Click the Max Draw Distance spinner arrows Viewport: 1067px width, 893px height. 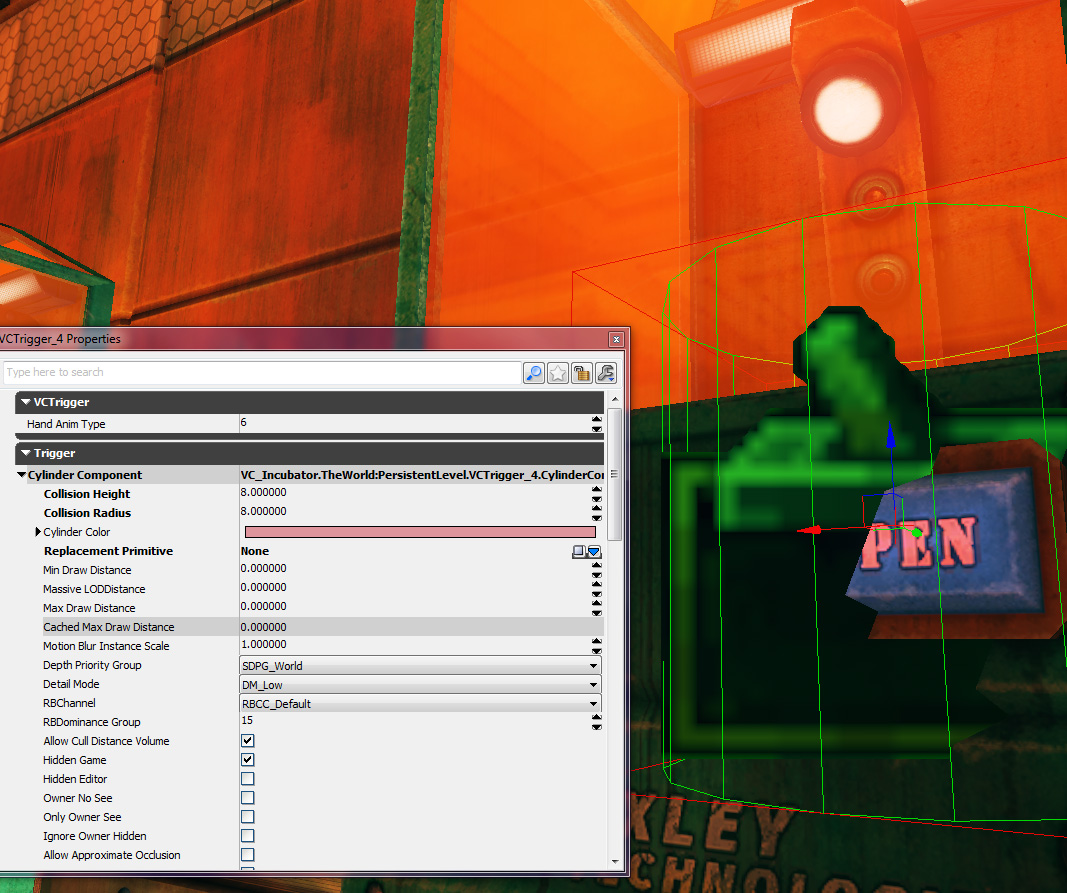tap(597, 608)
